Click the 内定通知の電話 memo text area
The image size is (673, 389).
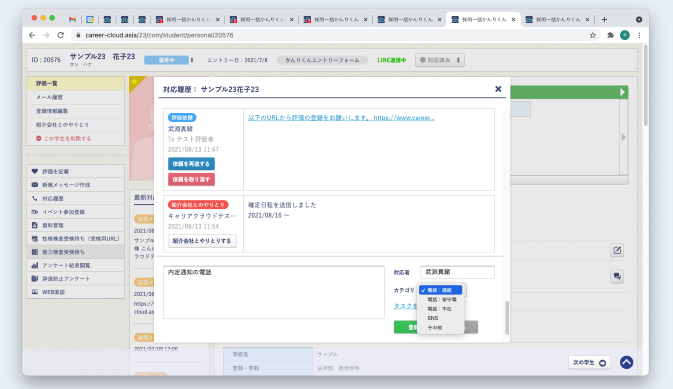(x=274, y=292)
